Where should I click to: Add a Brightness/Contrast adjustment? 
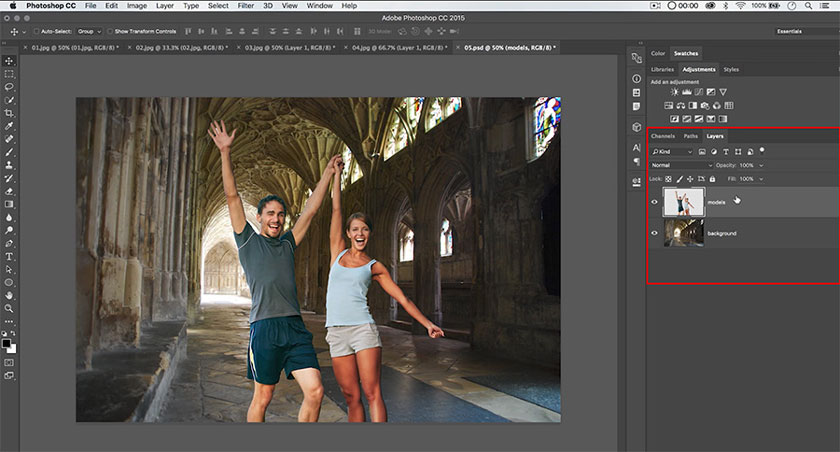675,92
